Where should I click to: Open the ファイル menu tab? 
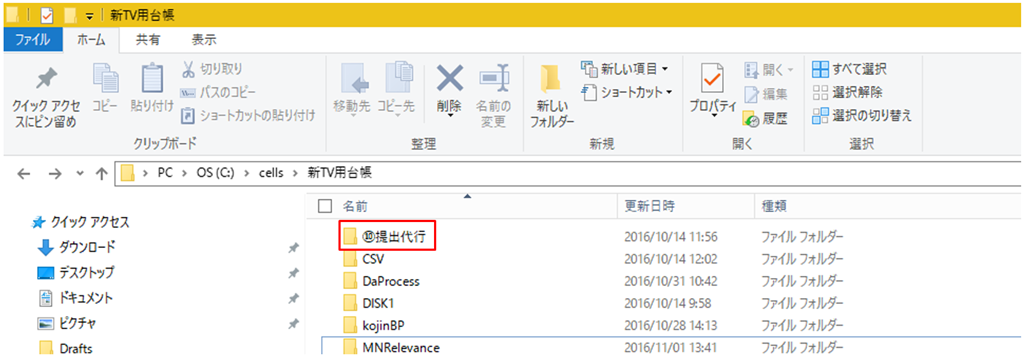(x=32, y=40)
